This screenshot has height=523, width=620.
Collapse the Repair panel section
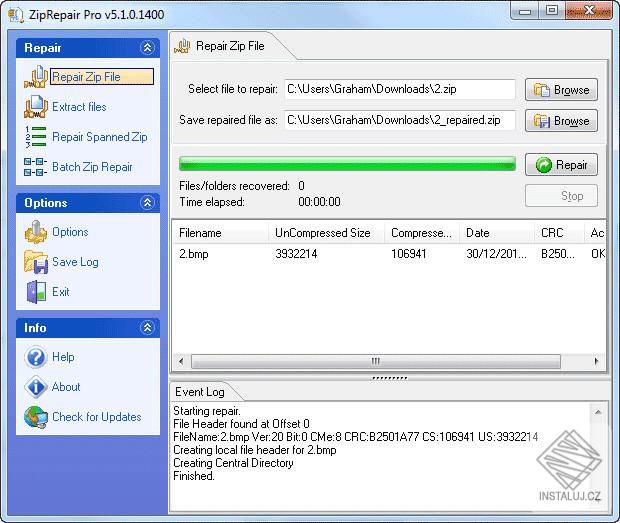pos(147,48)
